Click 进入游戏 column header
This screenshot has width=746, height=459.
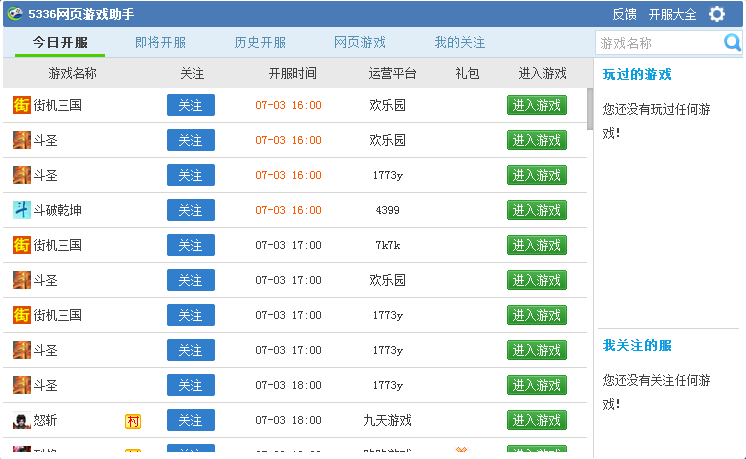point(542,73)
